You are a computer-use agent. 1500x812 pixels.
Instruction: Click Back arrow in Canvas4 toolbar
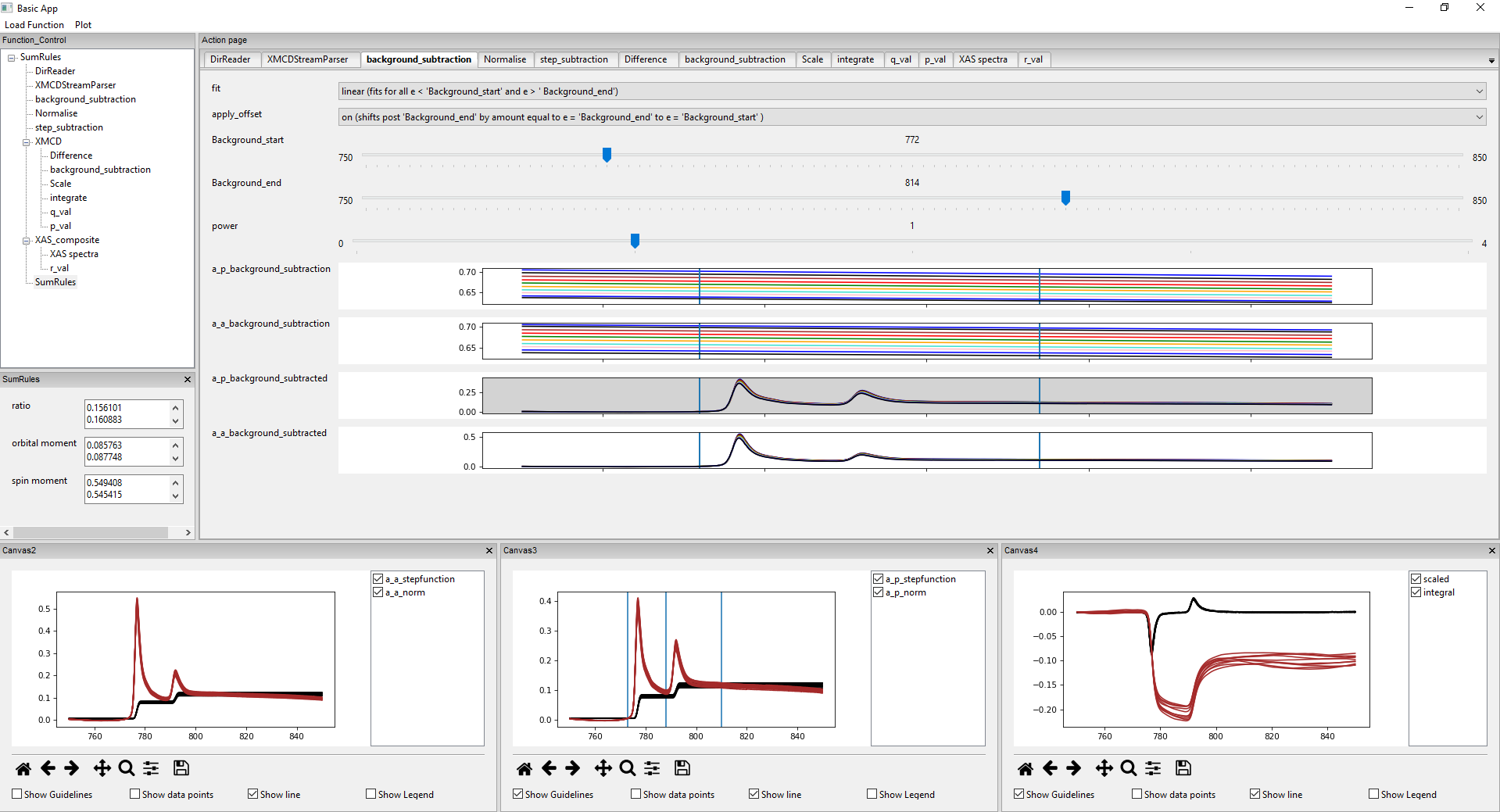tap(1050, 768)
